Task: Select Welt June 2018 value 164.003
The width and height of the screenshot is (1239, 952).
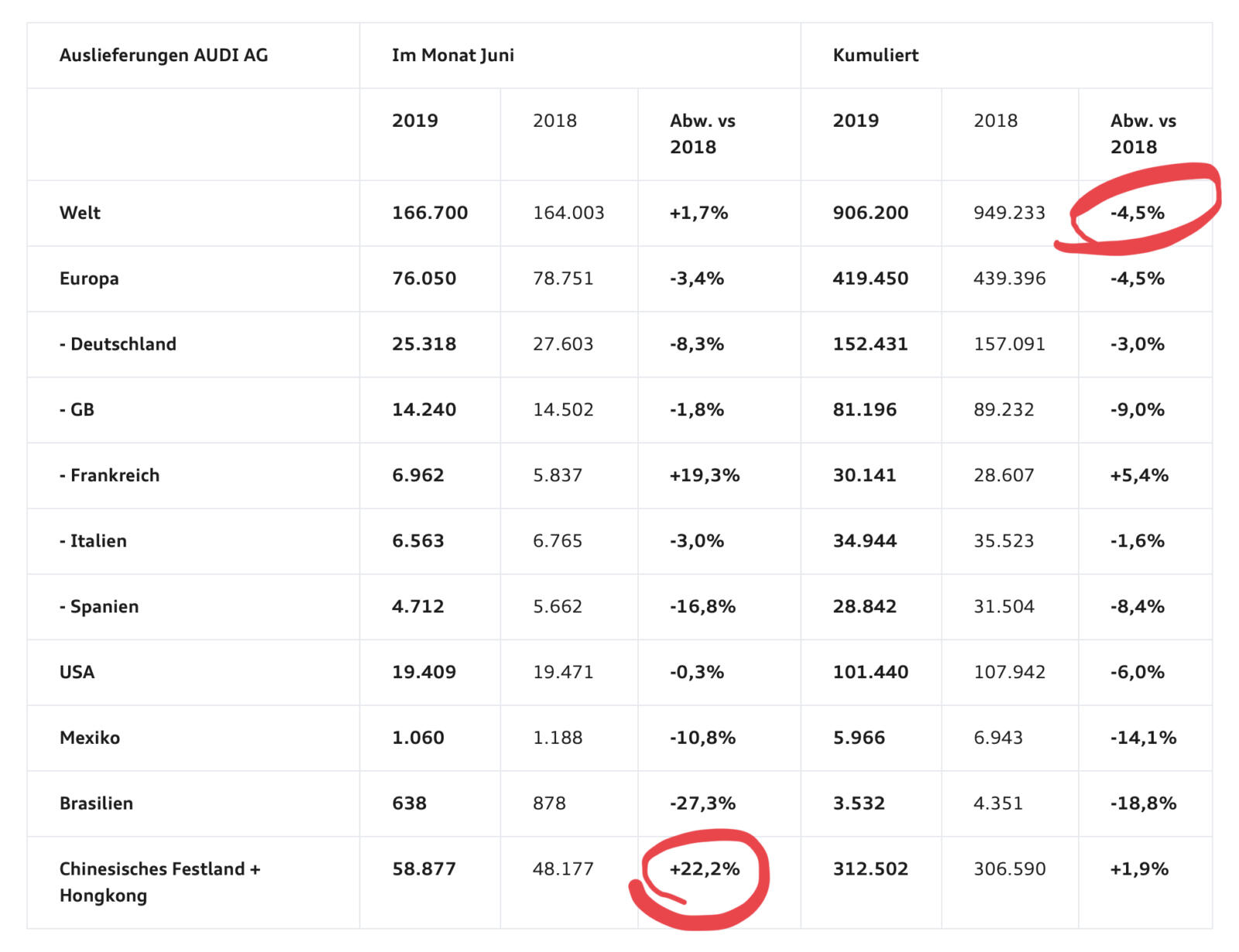Action: coord(568,213)
